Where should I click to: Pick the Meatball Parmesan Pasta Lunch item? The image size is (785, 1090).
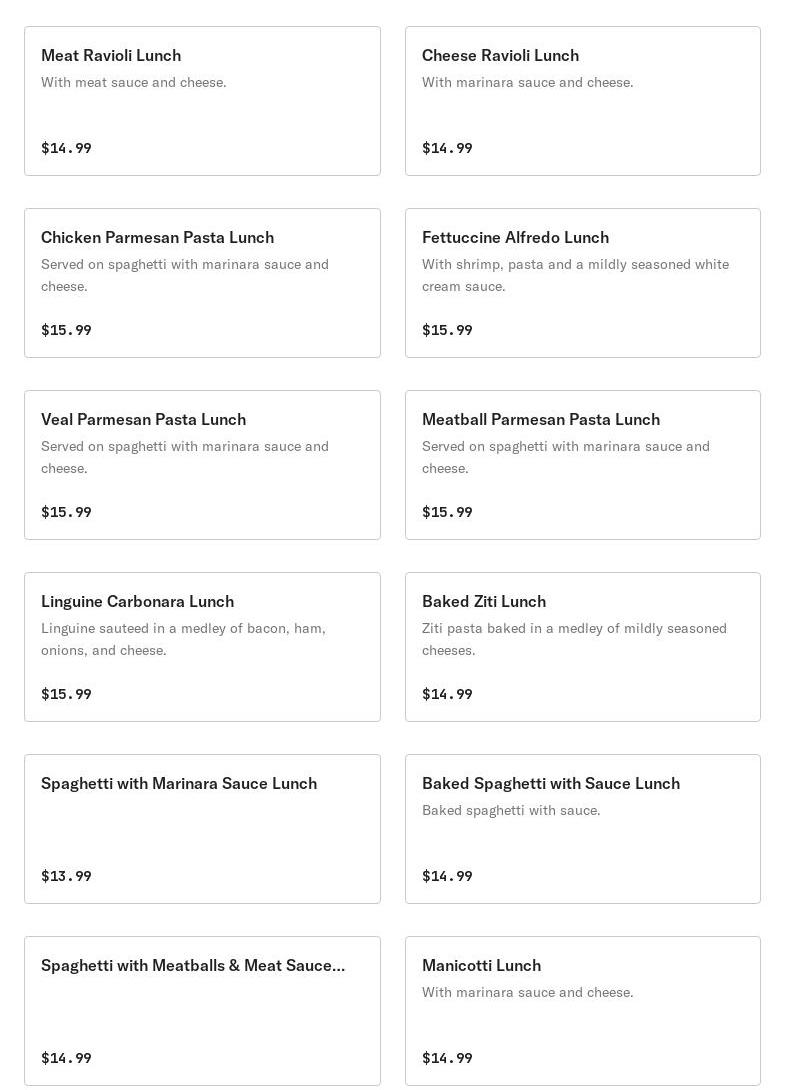(x=582, y=465)
